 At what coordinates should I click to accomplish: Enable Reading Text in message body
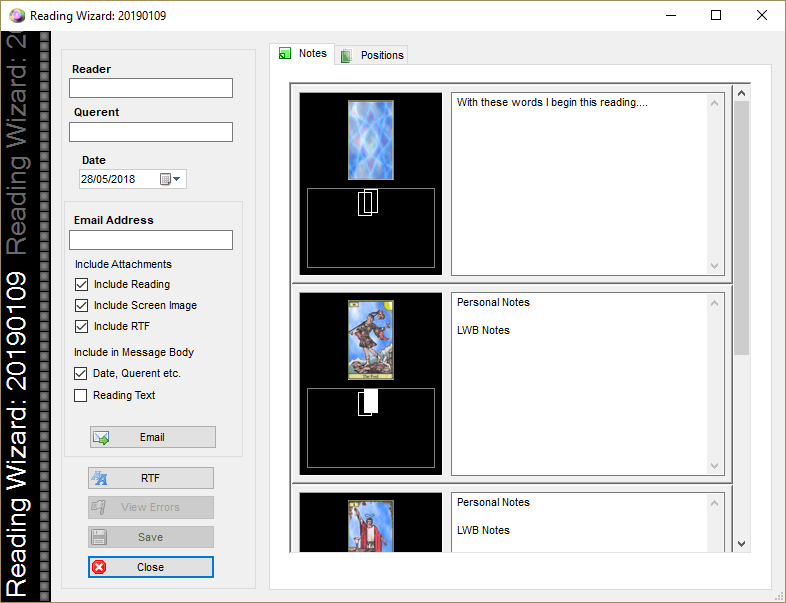click(x=80, y=395)
